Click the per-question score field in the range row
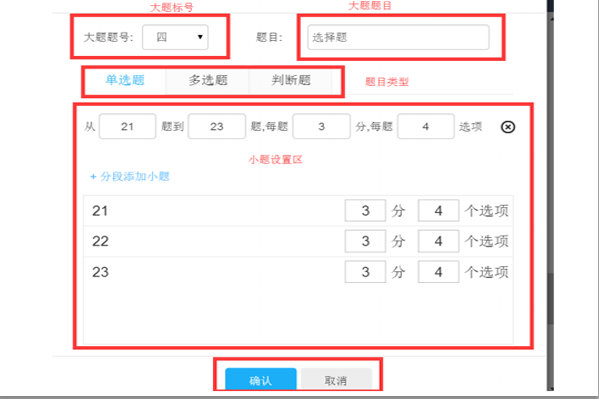The height and width of the screenshot is (399, 599). point(321,127)
